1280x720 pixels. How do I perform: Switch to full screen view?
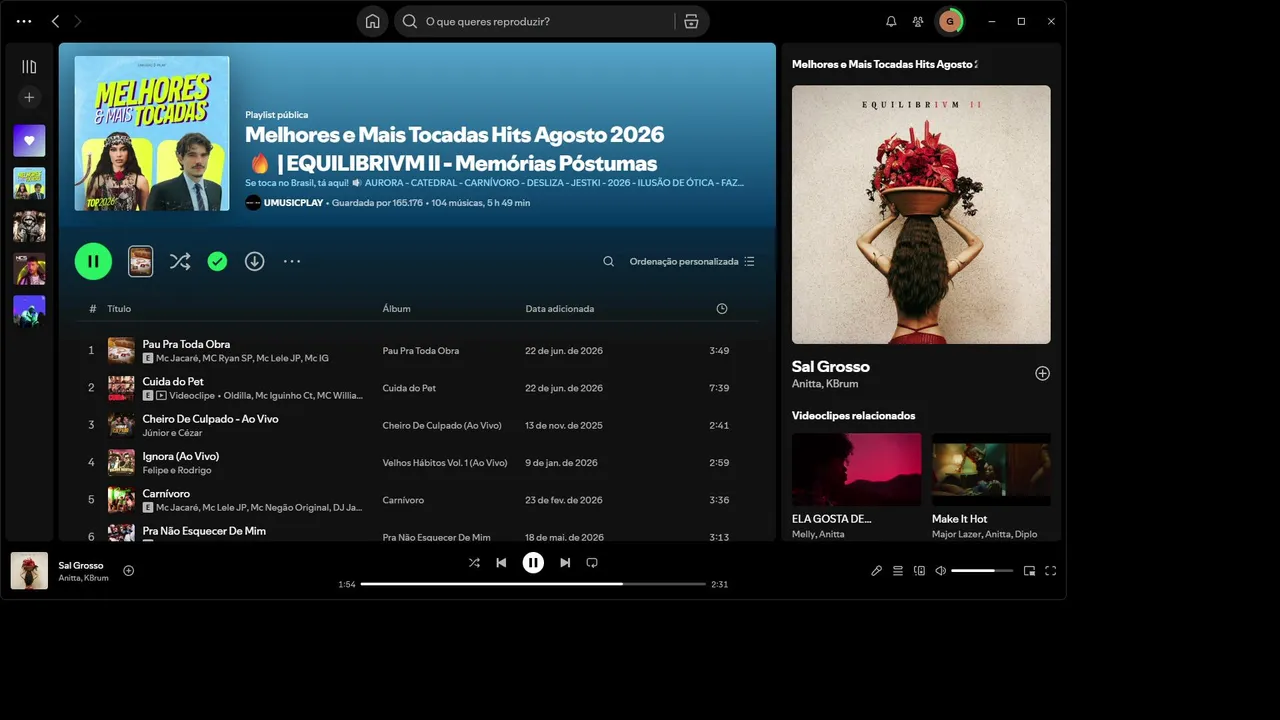click(1050, 571)
